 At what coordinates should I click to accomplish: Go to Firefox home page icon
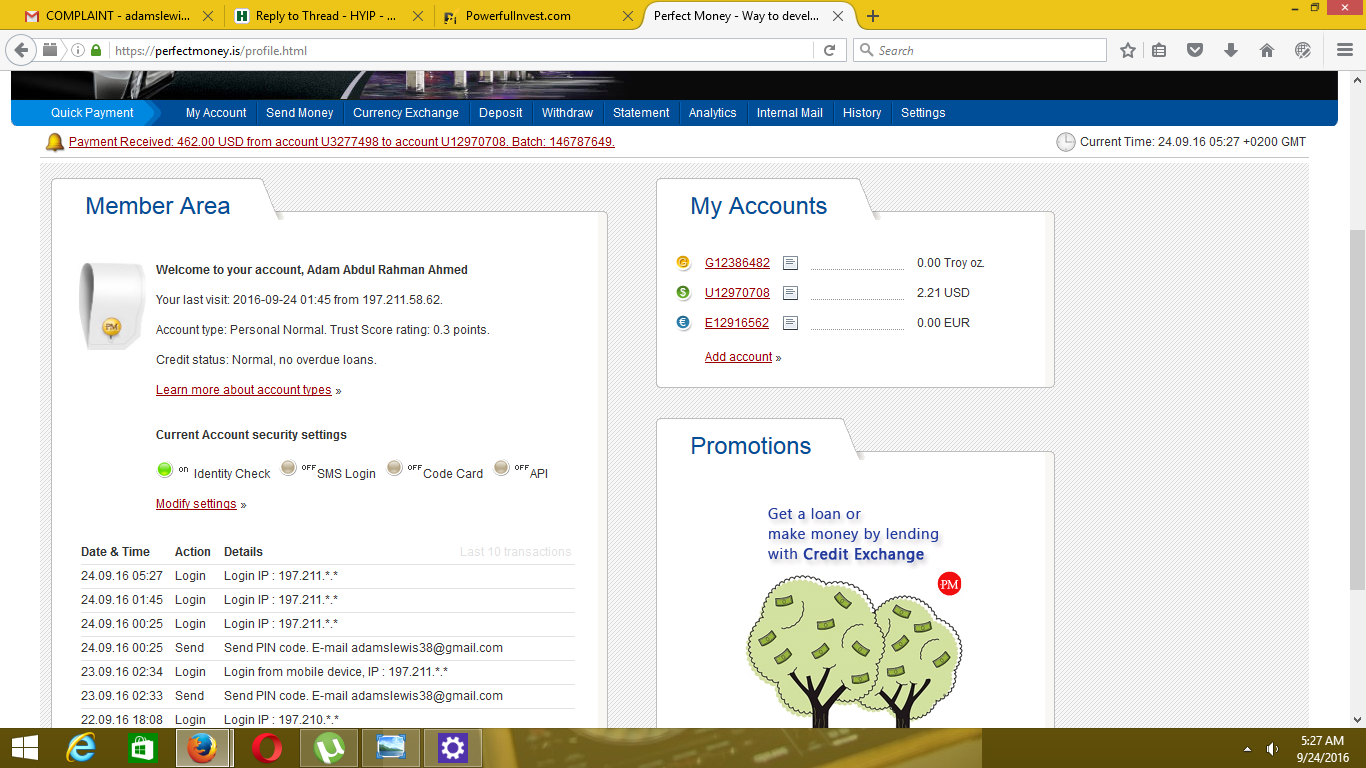point(1266,50)
